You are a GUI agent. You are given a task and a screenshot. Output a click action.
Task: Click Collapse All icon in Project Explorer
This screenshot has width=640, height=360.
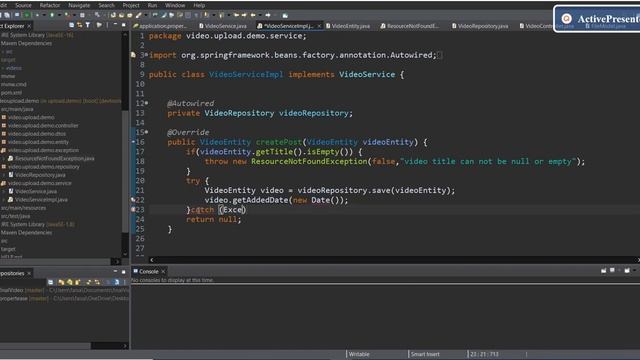tap(71, 25)
